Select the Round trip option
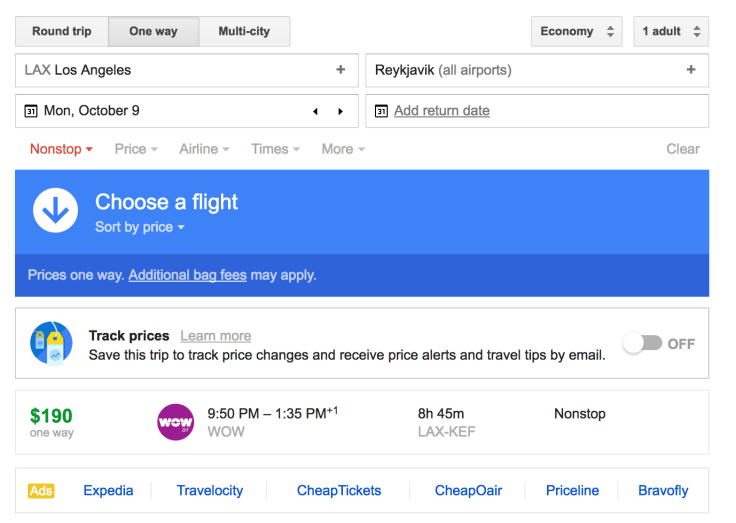This screenshot has height=523, width=736. (61, 31)
